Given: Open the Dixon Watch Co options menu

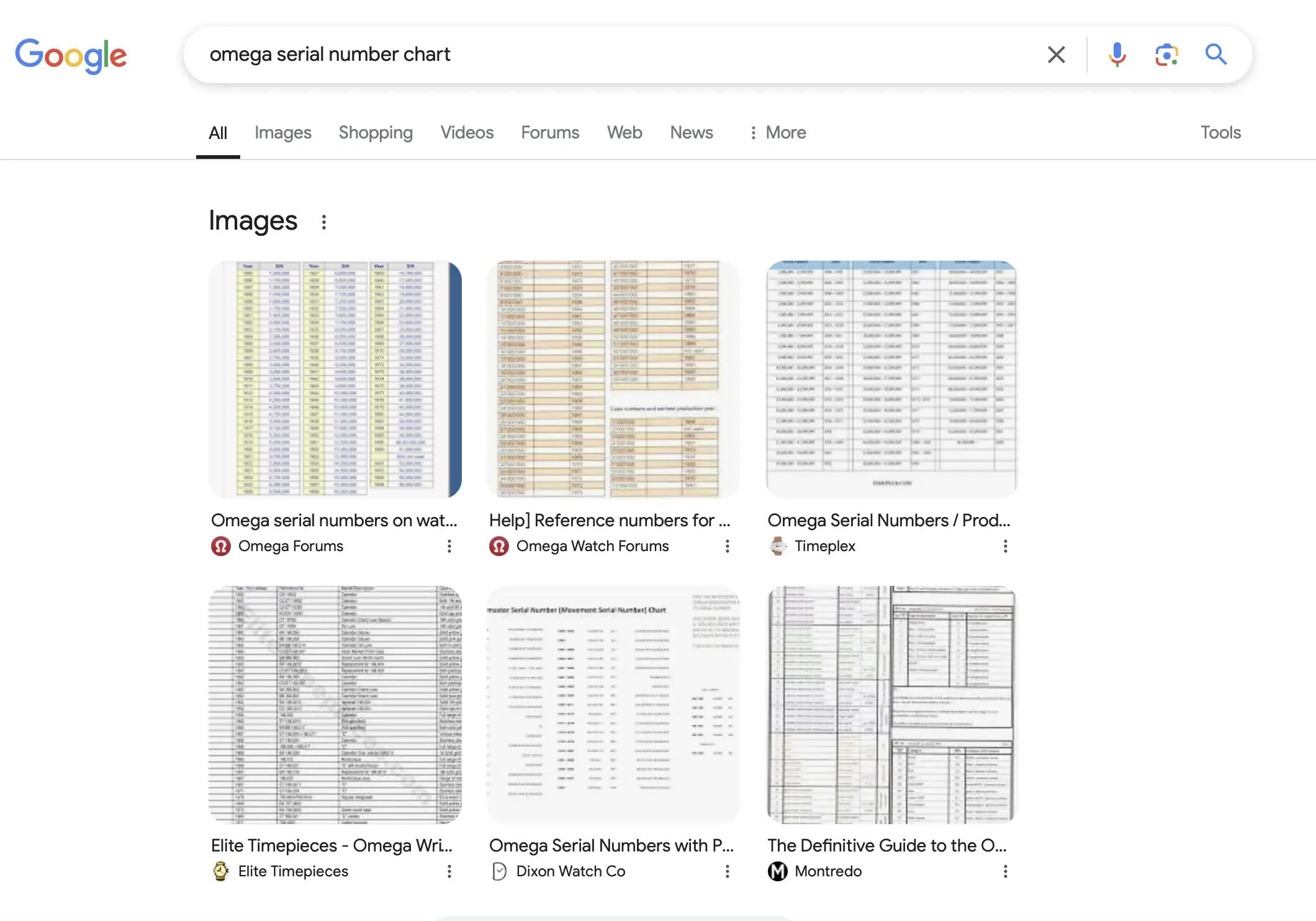Looking at the screenshot, I should tap(727, 871).
